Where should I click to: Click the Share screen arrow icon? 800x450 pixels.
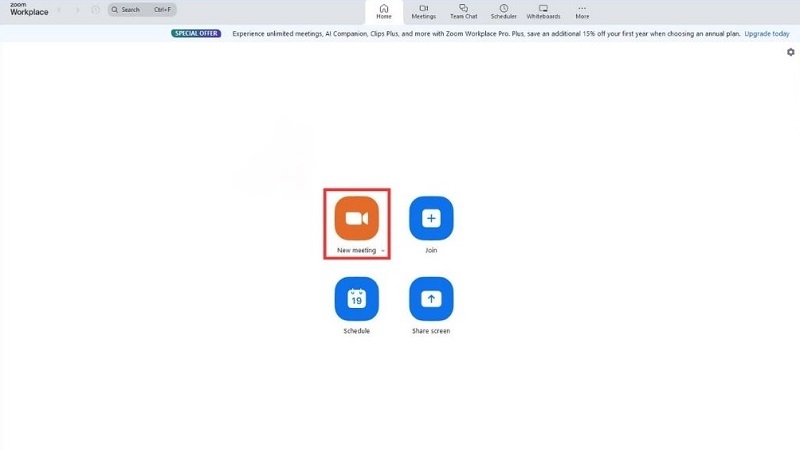pyautogui.click(x=431, y=298)
